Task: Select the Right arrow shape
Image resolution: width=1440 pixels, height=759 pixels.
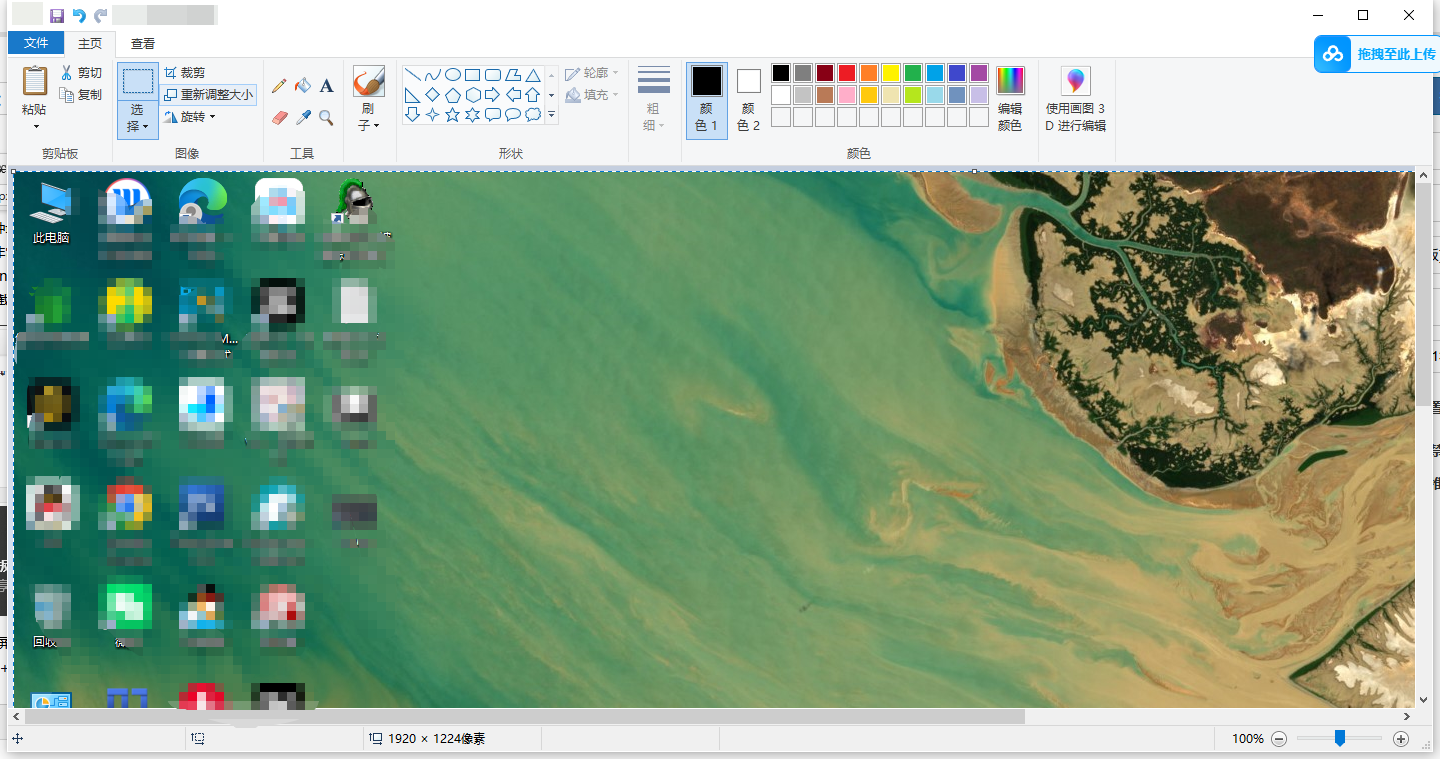Action: coord(492,95)
